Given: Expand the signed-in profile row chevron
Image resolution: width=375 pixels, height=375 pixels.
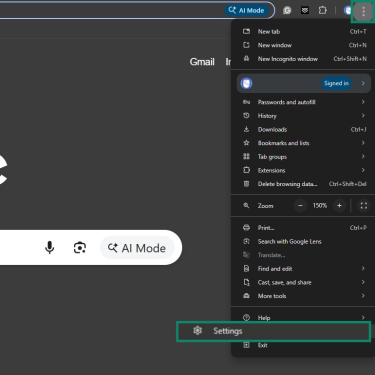Looking at the screenshot, I should [363, 83].
